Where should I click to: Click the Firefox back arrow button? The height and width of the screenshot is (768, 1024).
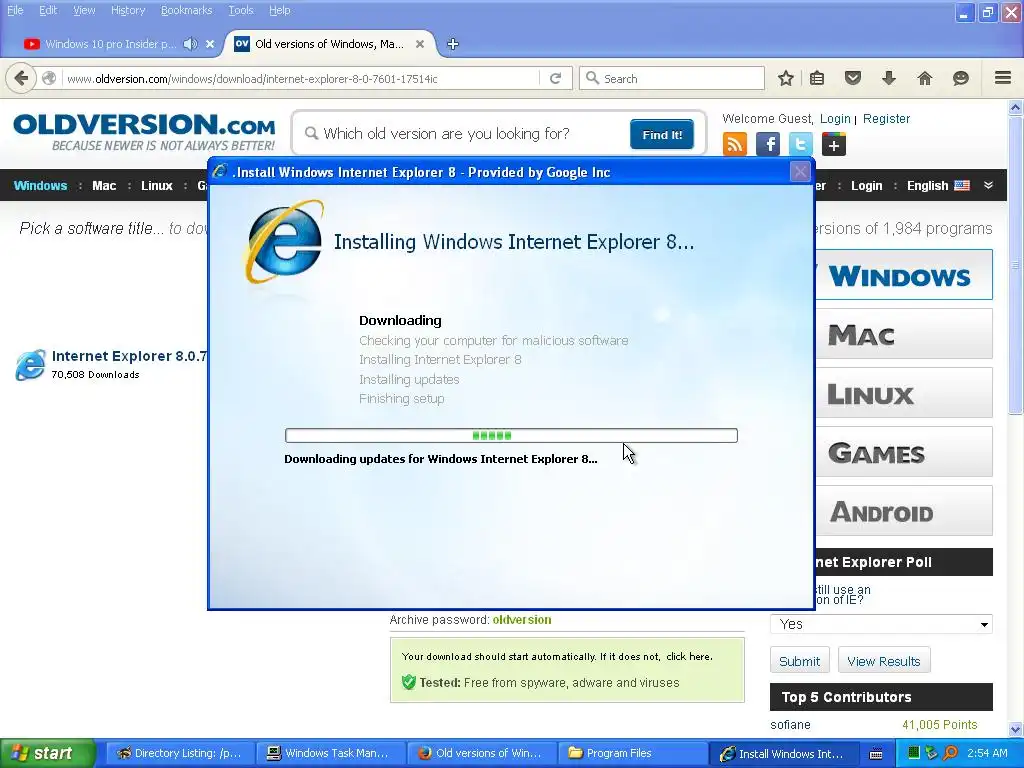21,78
